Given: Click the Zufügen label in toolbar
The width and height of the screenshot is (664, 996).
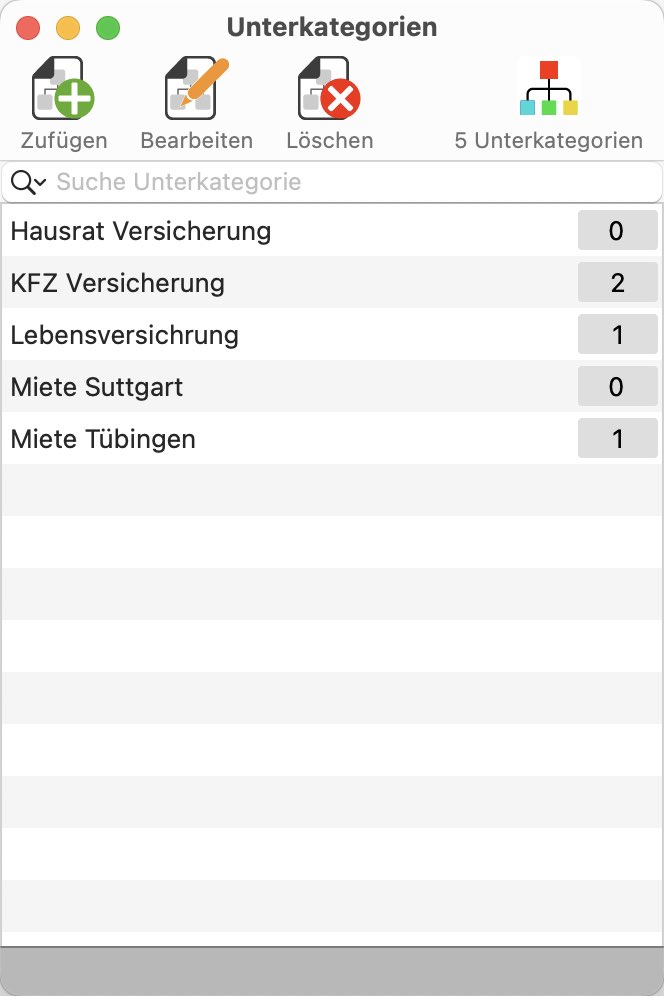Looking at the screenshot, I should click(64, 140).
